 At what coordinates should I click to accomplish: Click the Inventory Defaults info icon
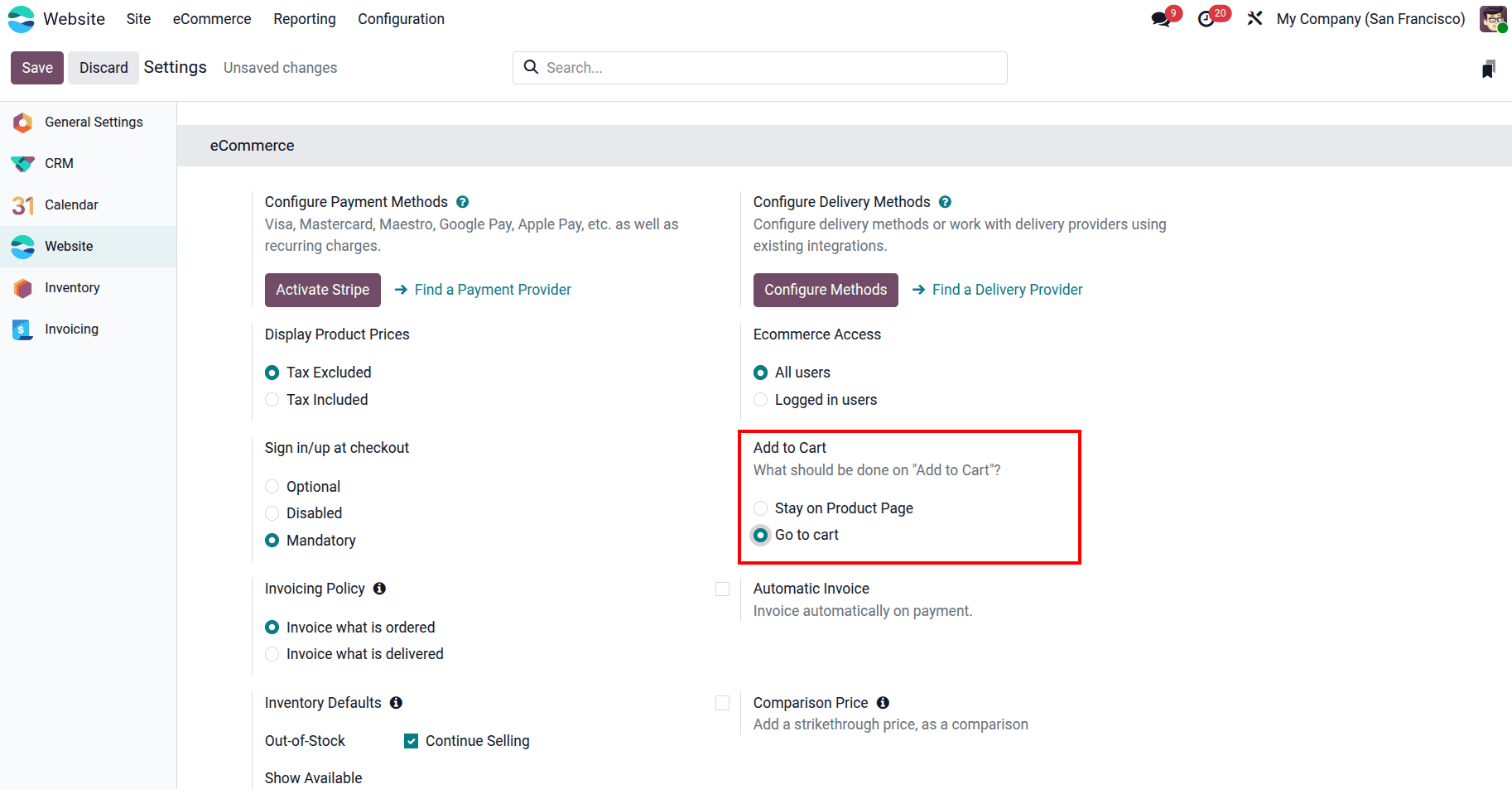(396, 703)
